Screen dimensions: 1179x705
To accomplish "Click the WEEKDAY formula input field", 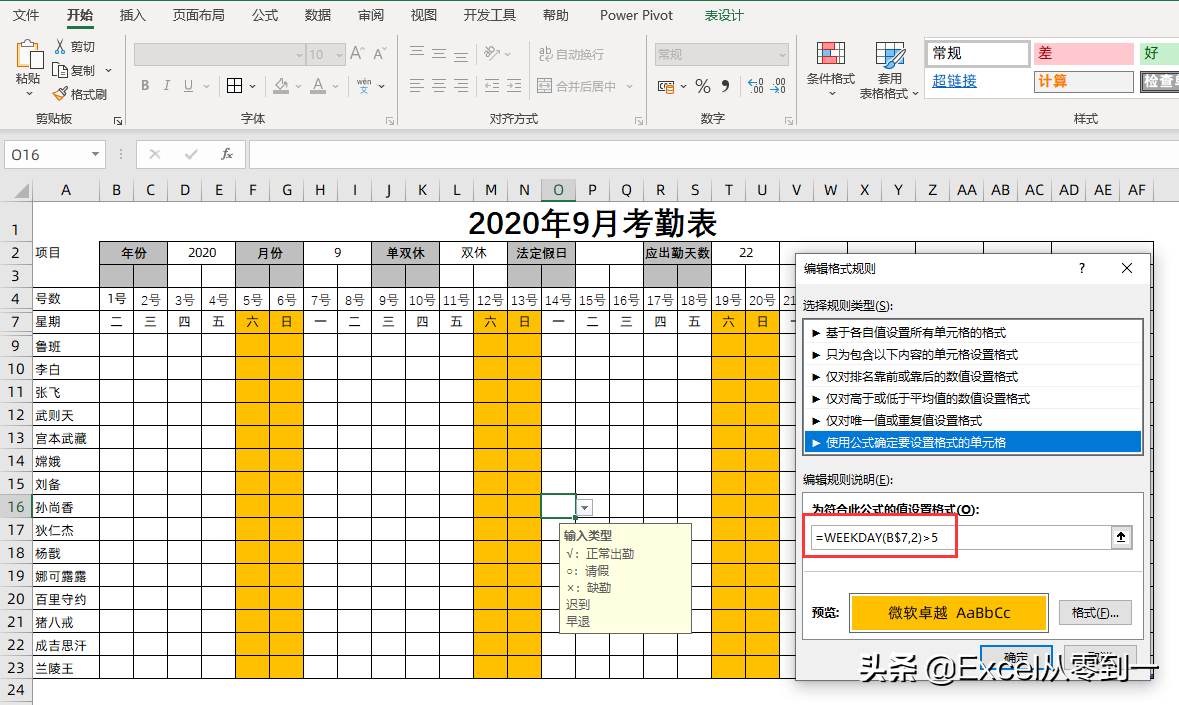I will click(x=961, y=537).
